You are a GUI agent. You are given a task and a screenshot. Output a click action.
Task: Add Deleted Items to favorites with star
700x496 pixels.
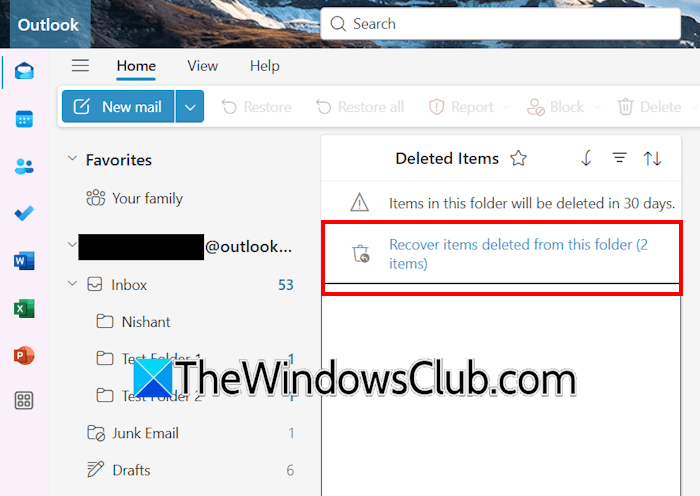click(518, 158)
